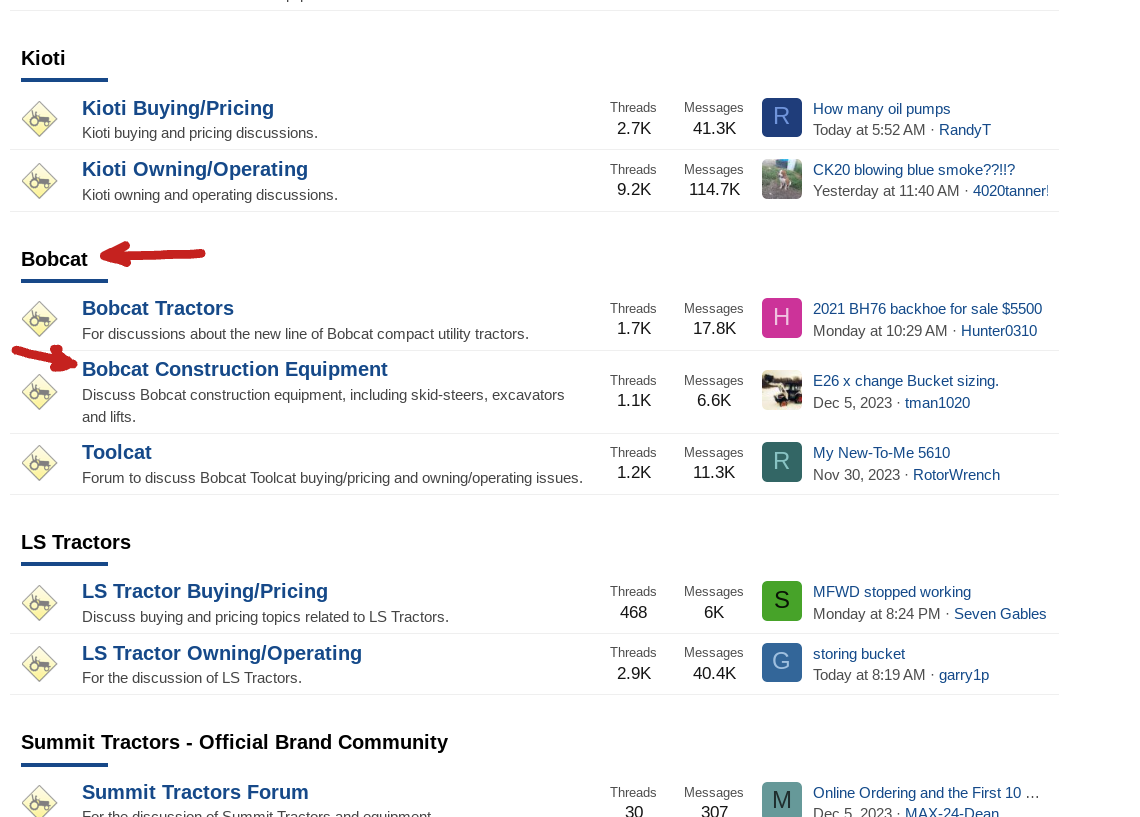Open Hunter0310's pink H avatar
The width and height of the screenshot is (1140, 817).
pyautogui.click(x=782, y=318)
